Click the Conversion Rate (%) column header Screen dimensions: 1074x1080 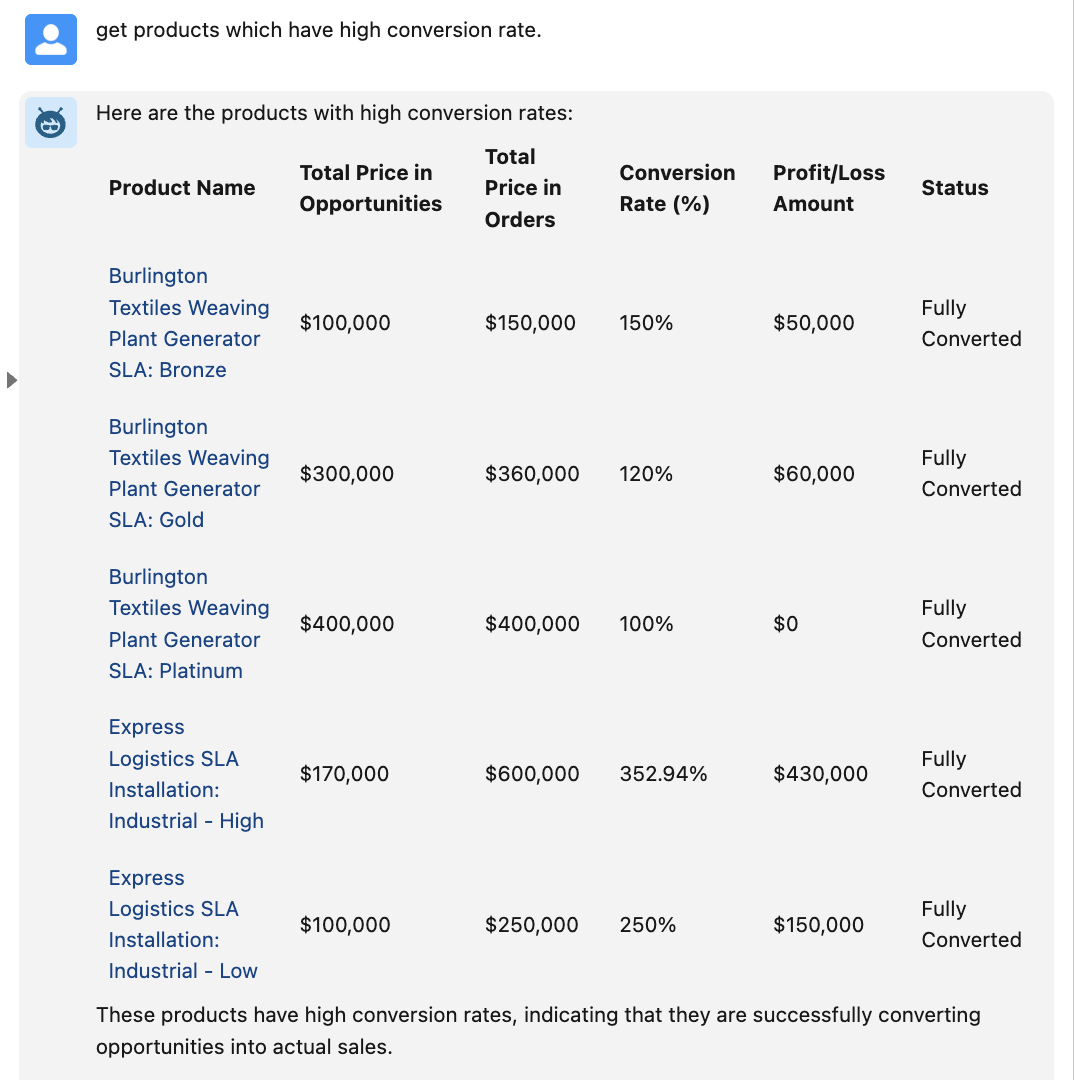677,188
